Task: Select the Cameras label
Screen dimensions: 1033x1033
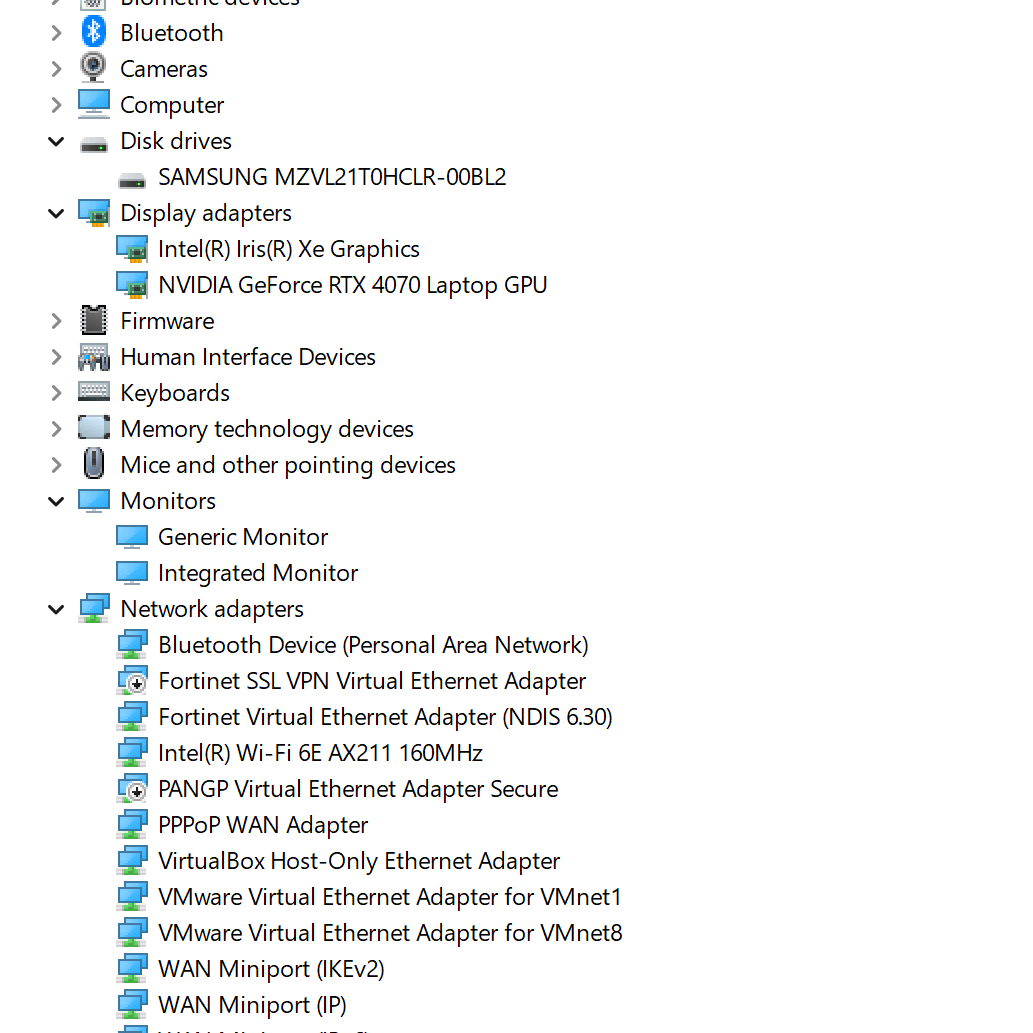Action: [164, 69]
